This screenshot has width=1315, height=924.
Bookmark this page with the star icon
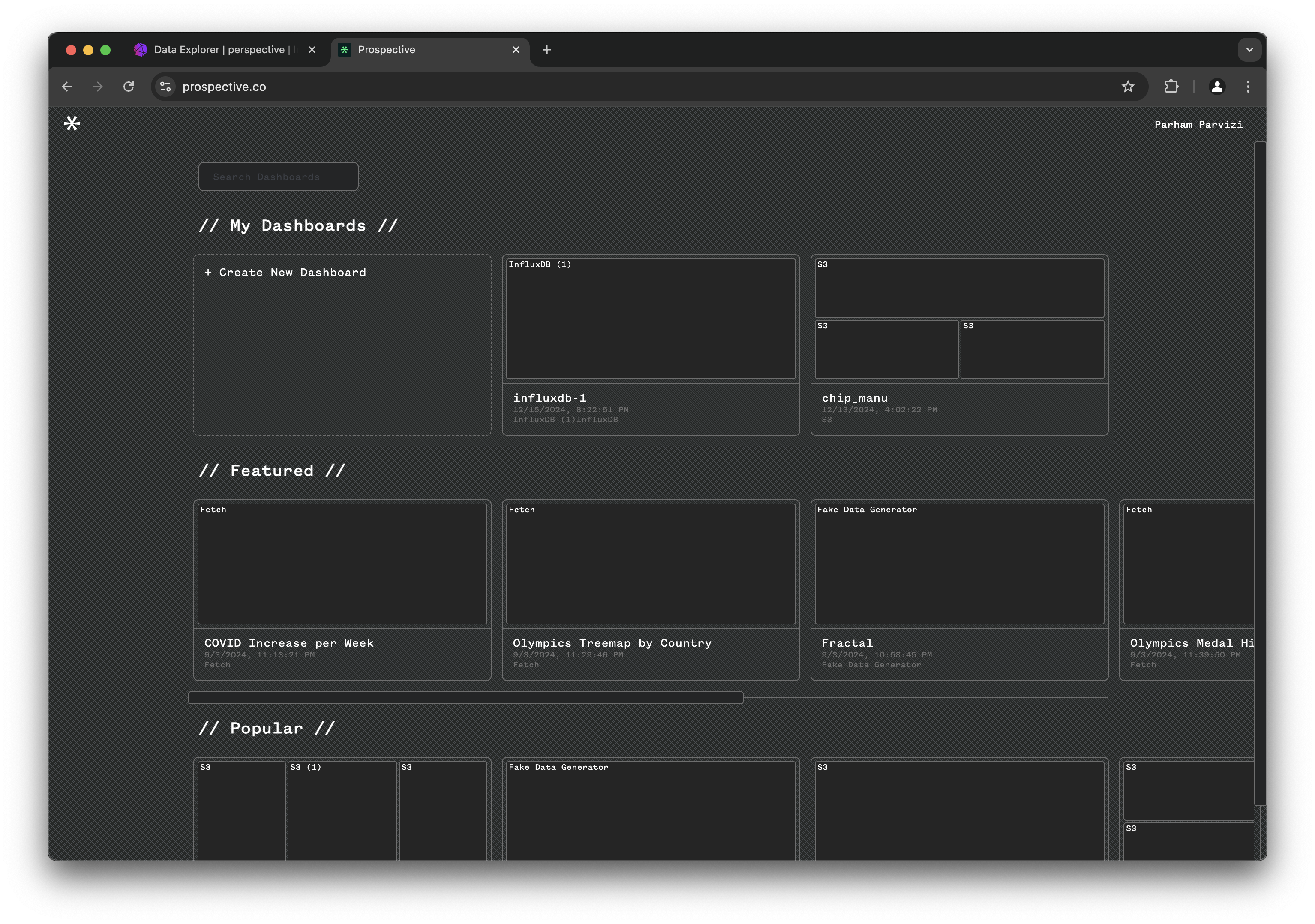point(1128,87)
